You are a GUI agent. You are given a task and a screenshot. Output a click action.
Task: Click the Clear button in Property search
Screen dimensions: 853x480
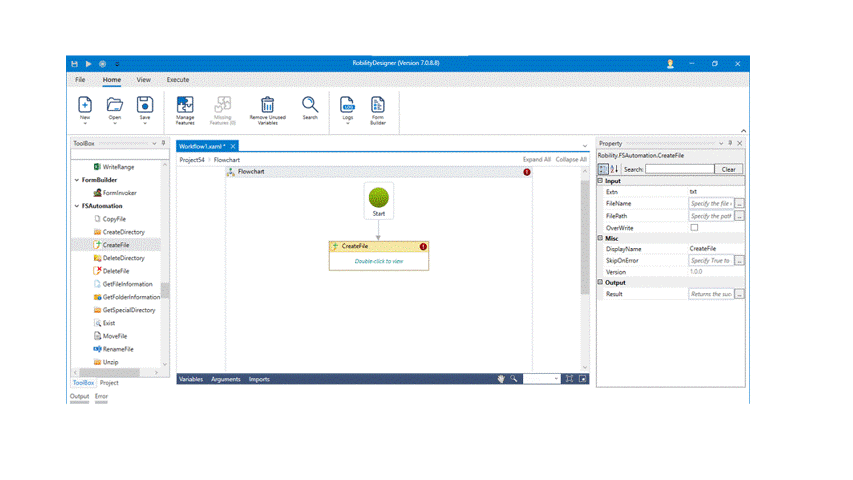728,169
